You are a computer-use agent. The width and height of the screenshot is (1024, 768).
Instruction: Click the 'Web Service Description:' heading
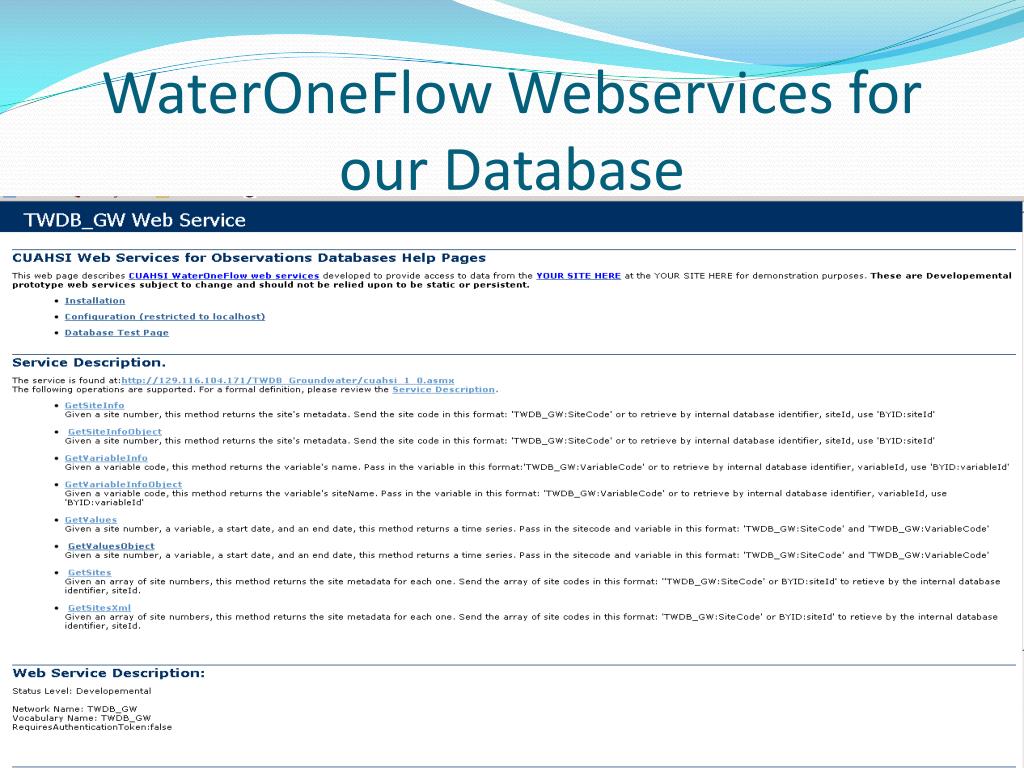click(x=108, y=673)
